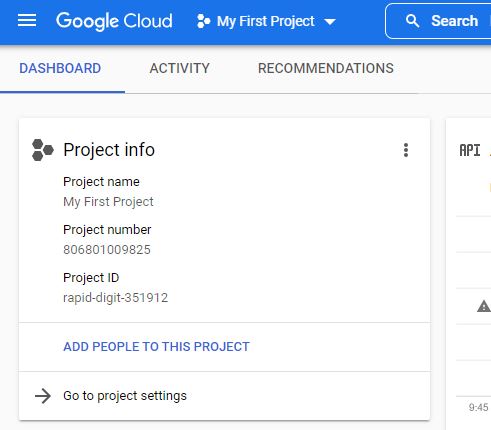Click the project hexagon icon in header
The image size is (491, 430).
[x=203, y=21]
